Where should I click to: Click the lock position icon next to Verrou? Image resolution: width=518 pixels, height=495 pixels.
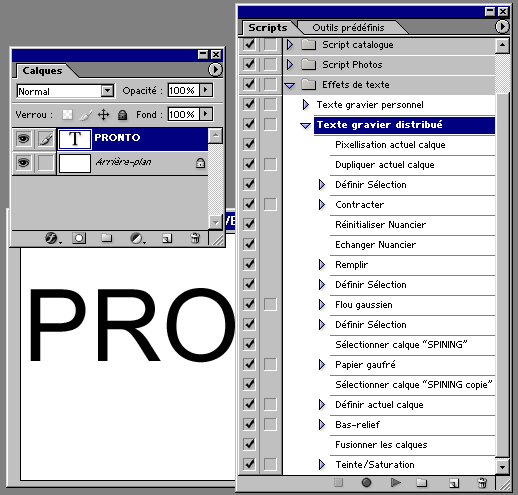pos(104,115)
